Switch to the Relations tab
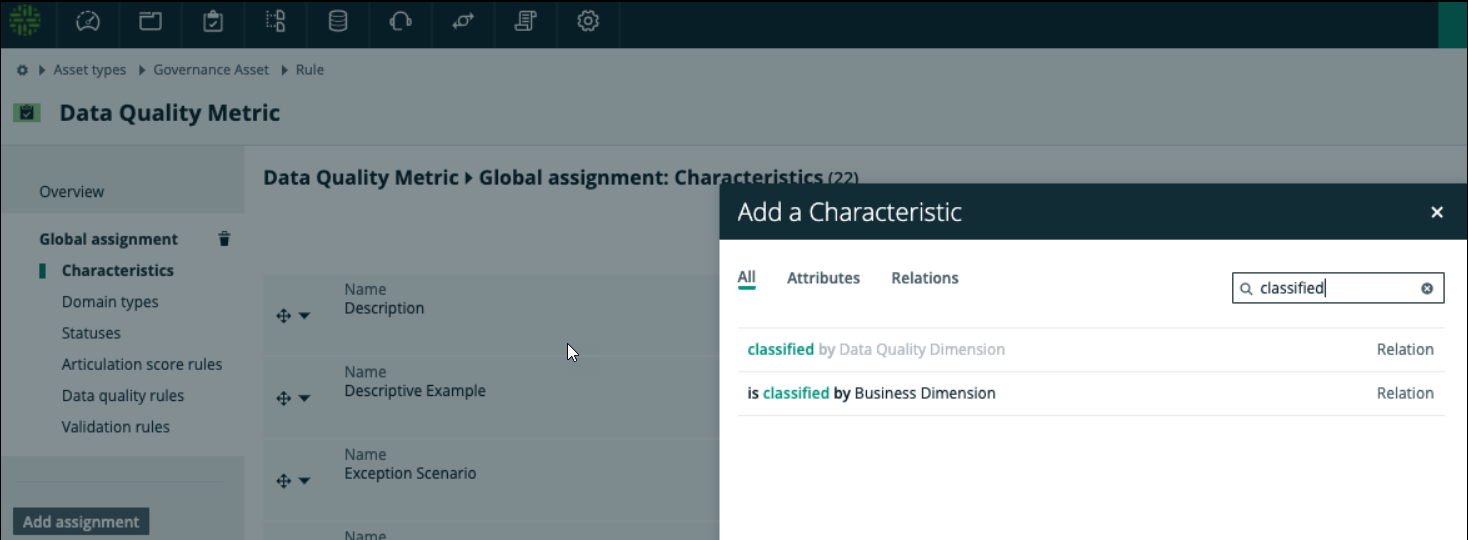This screenshot has height=540, width=1468. [924, 278]
